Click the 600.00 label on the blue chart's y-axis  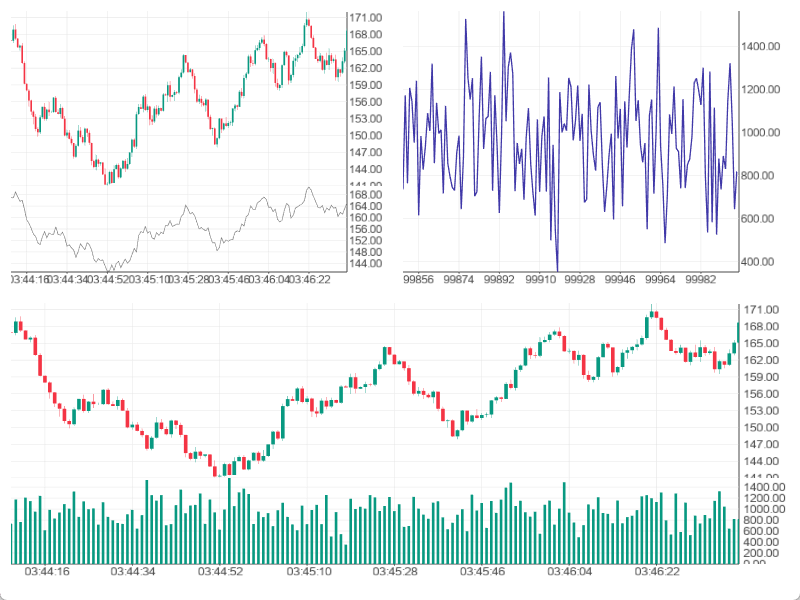click(758, 219)
